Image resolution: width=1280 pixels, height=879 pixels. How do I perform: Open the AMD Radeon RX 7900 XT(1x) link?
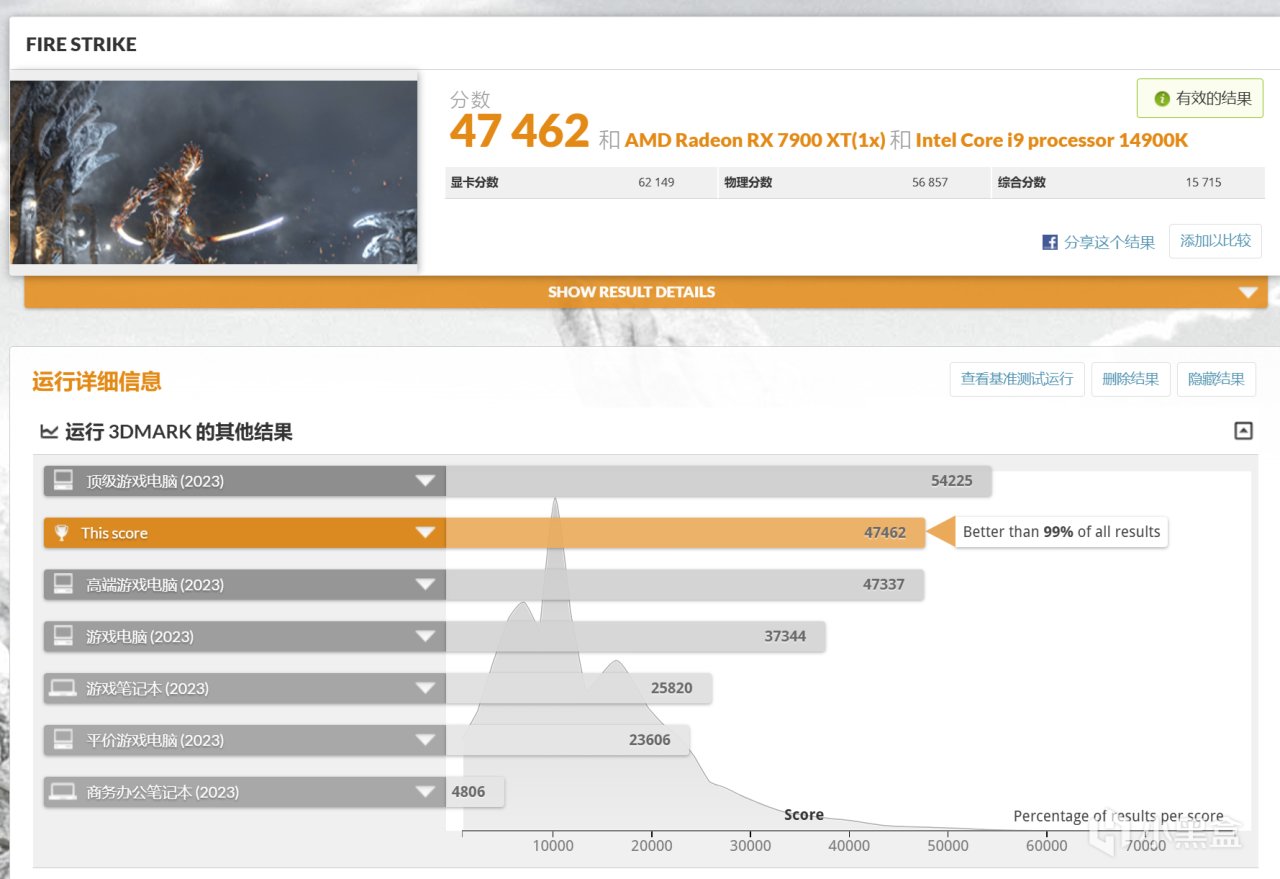(x=755, y=140)
